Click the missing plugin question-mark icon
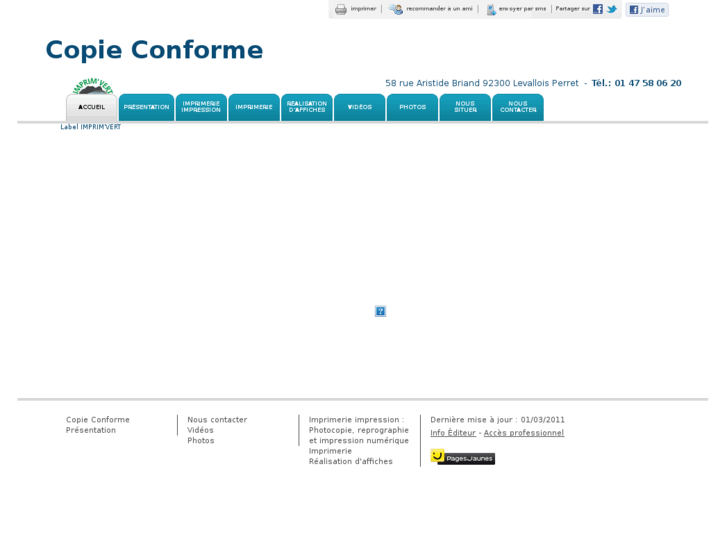 coord(380,311)
